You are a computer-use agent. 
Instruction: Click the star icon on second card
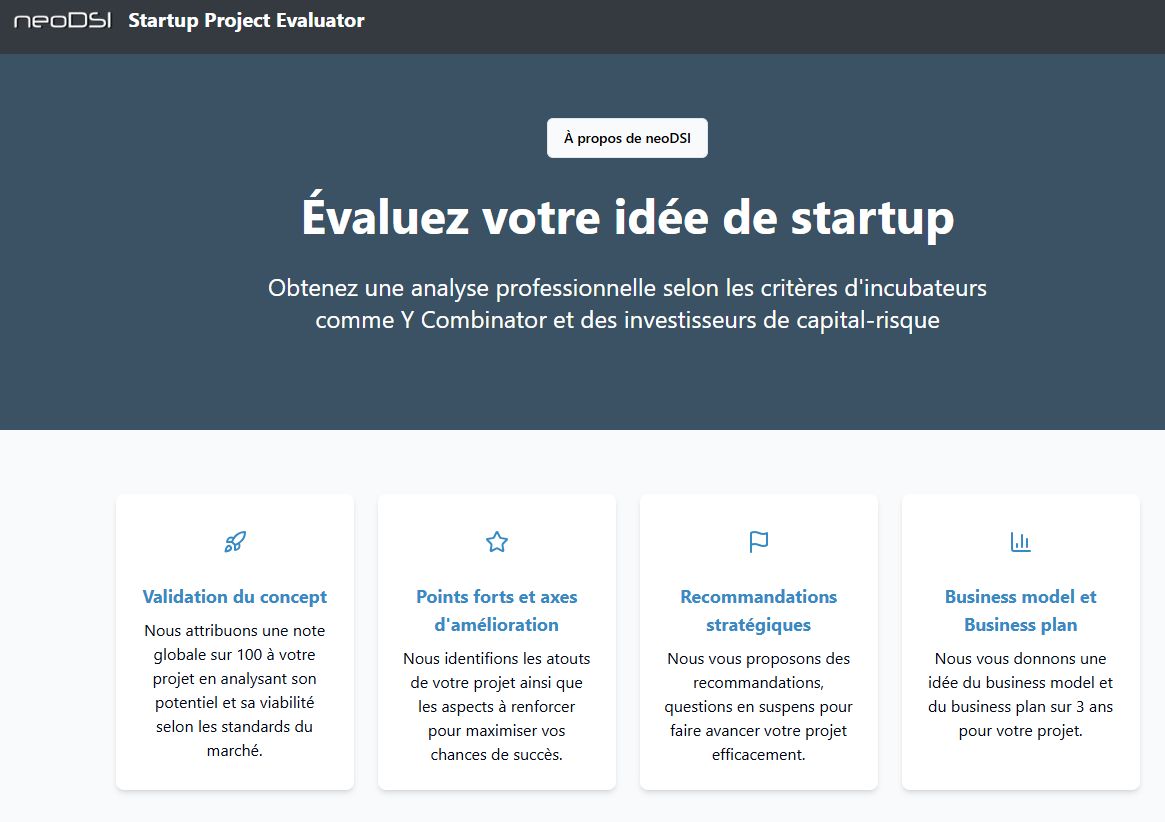tap(497, 542)
